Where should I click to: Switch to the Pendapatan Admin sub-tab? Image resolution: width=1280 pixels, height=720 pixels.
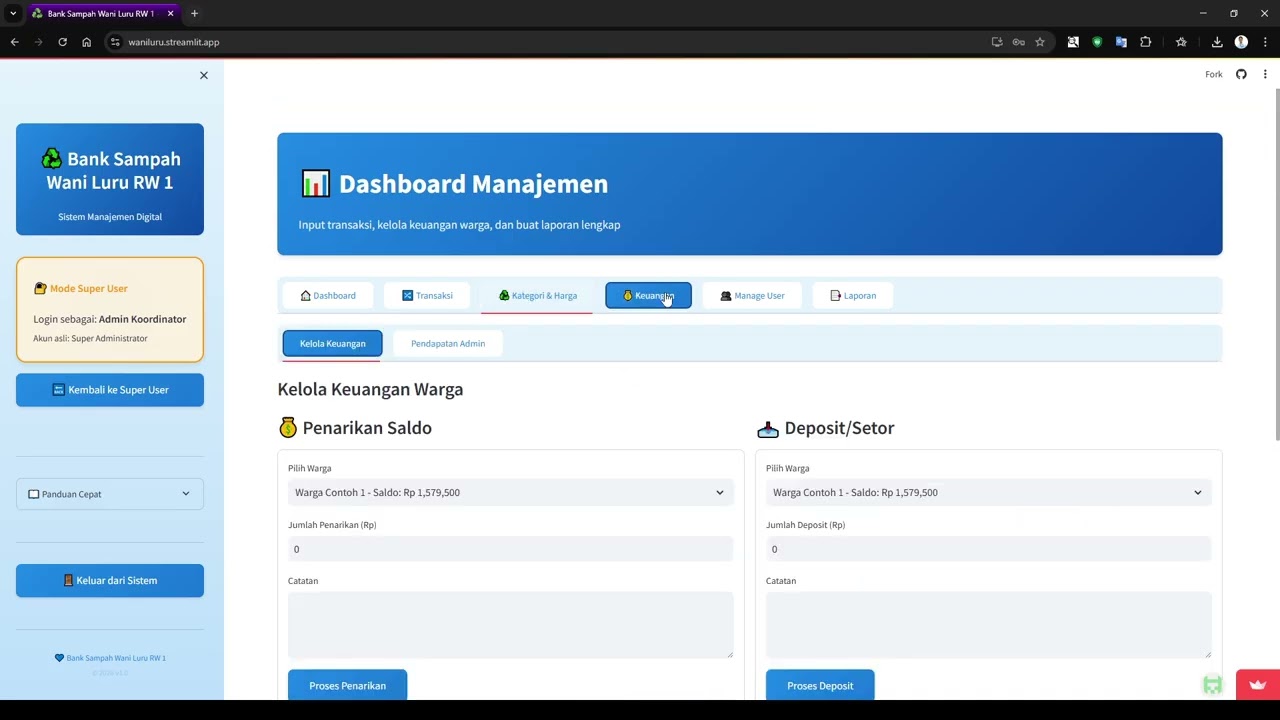(x=447, y=343)
